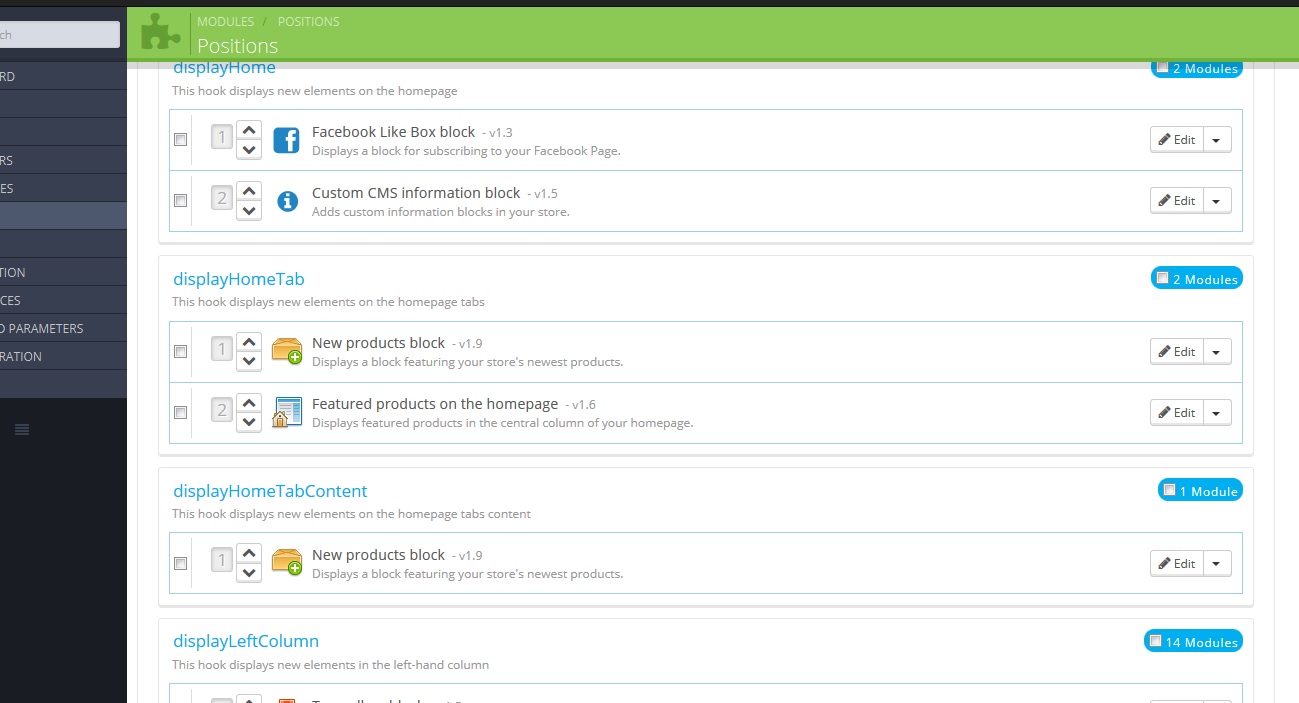Focus the sidebar search field

coord(58,34)
